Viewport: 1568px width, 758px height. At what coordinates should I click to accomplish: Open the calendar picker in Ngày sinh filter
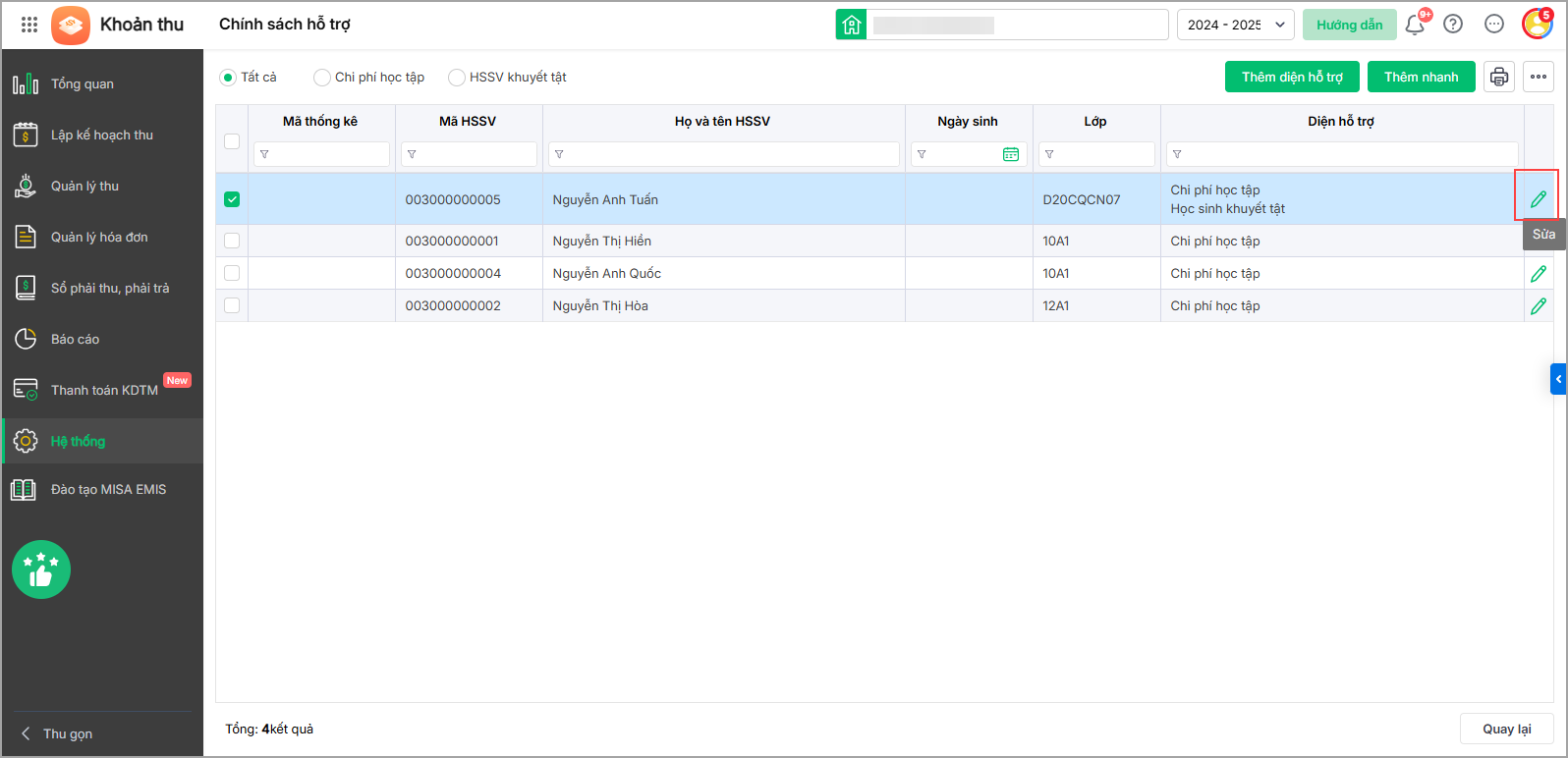(1010, 154)
